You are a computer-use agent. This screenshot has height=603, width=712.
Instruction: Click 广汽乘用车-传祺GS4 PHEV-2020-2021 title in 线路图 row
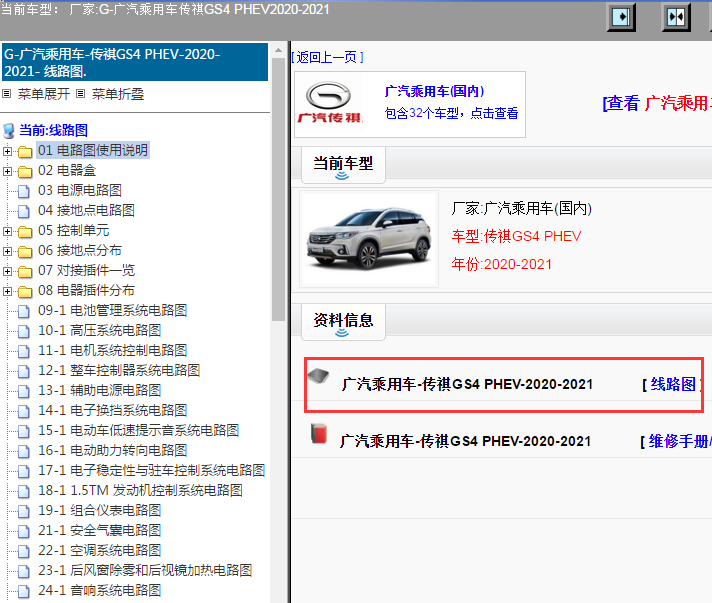click(467, 384)
